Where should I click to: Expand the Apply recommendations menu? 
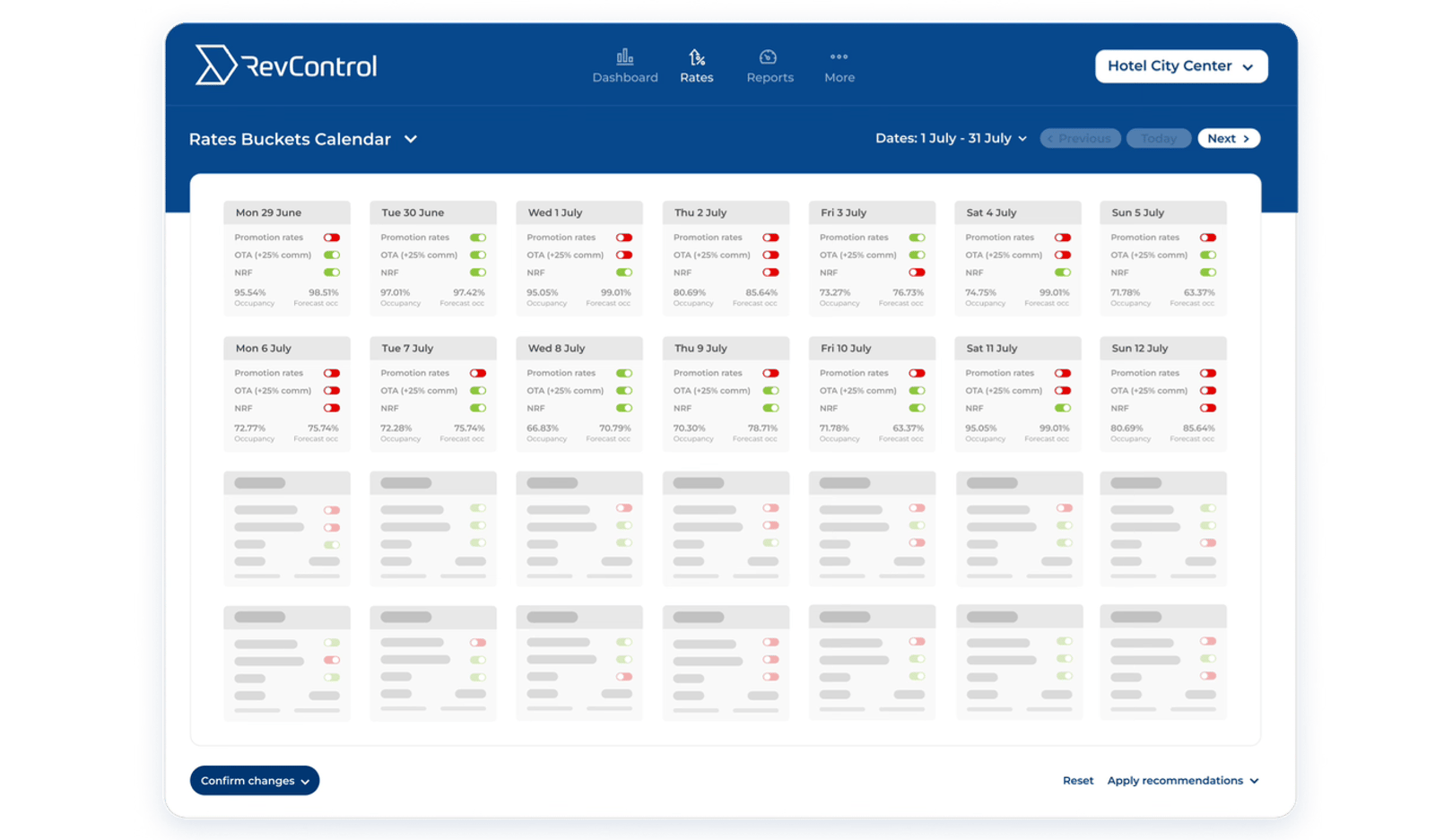[x=1183, y=780]
